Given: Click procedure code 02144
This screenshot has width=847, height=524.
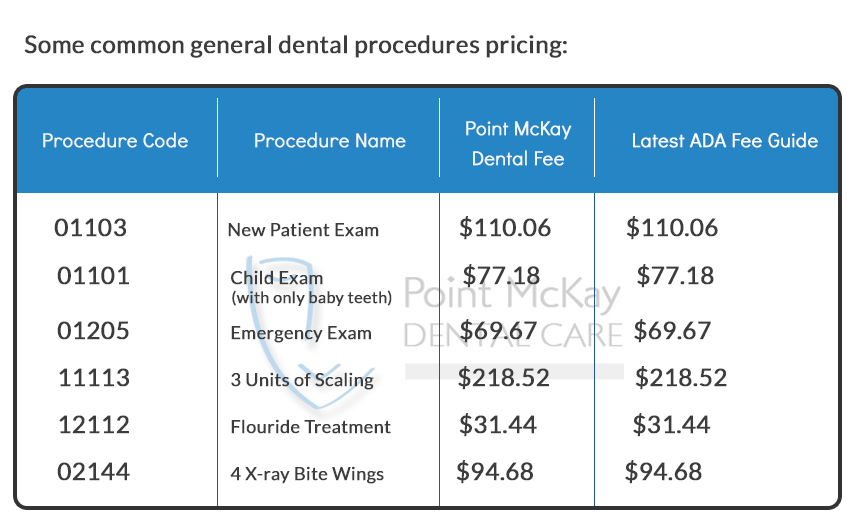Looking at the screenshot, I should click(x=93, y=472).
